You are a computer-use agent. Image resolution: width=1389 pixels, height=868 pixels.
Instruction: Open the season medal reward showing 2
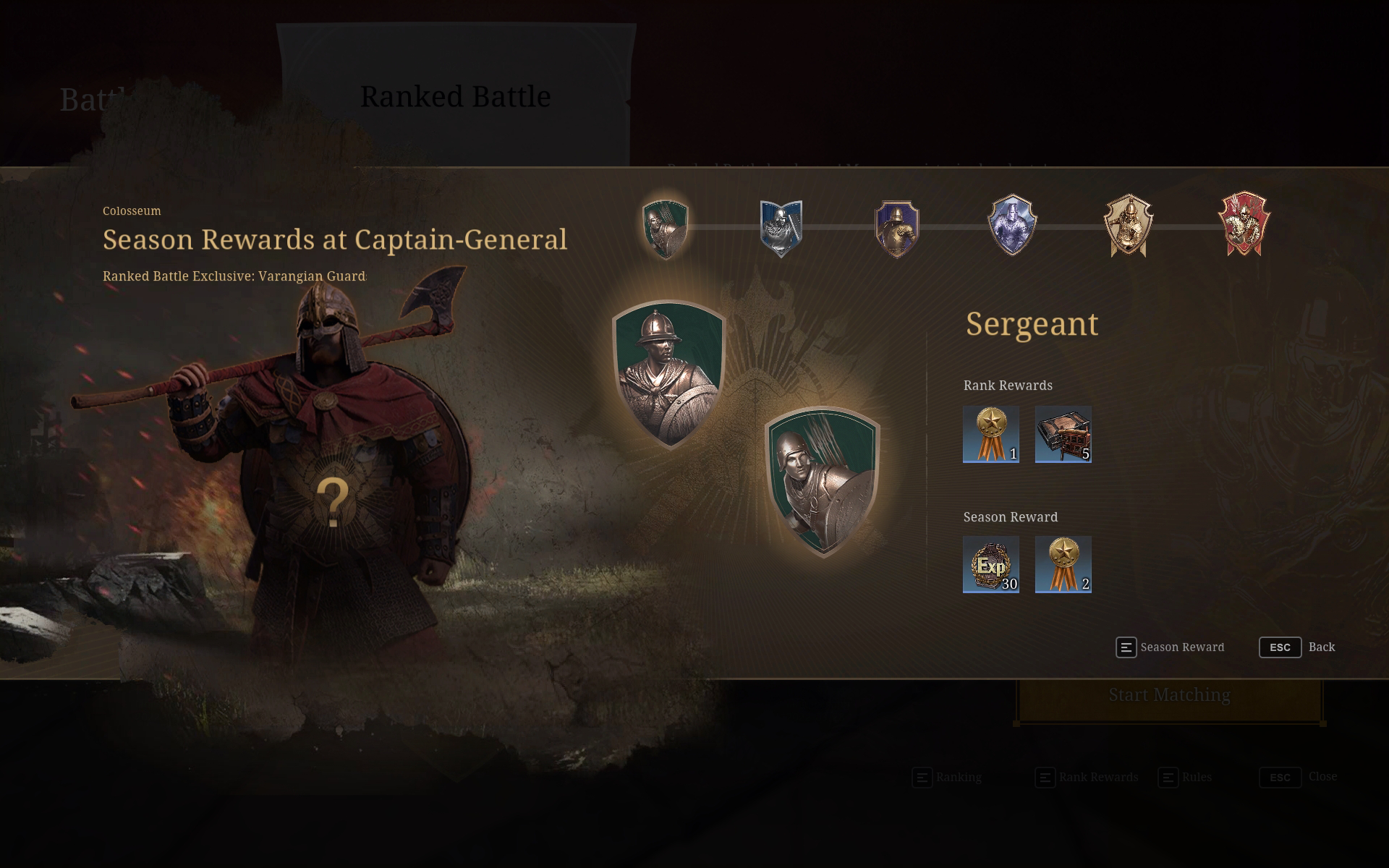pos(1063,564)
